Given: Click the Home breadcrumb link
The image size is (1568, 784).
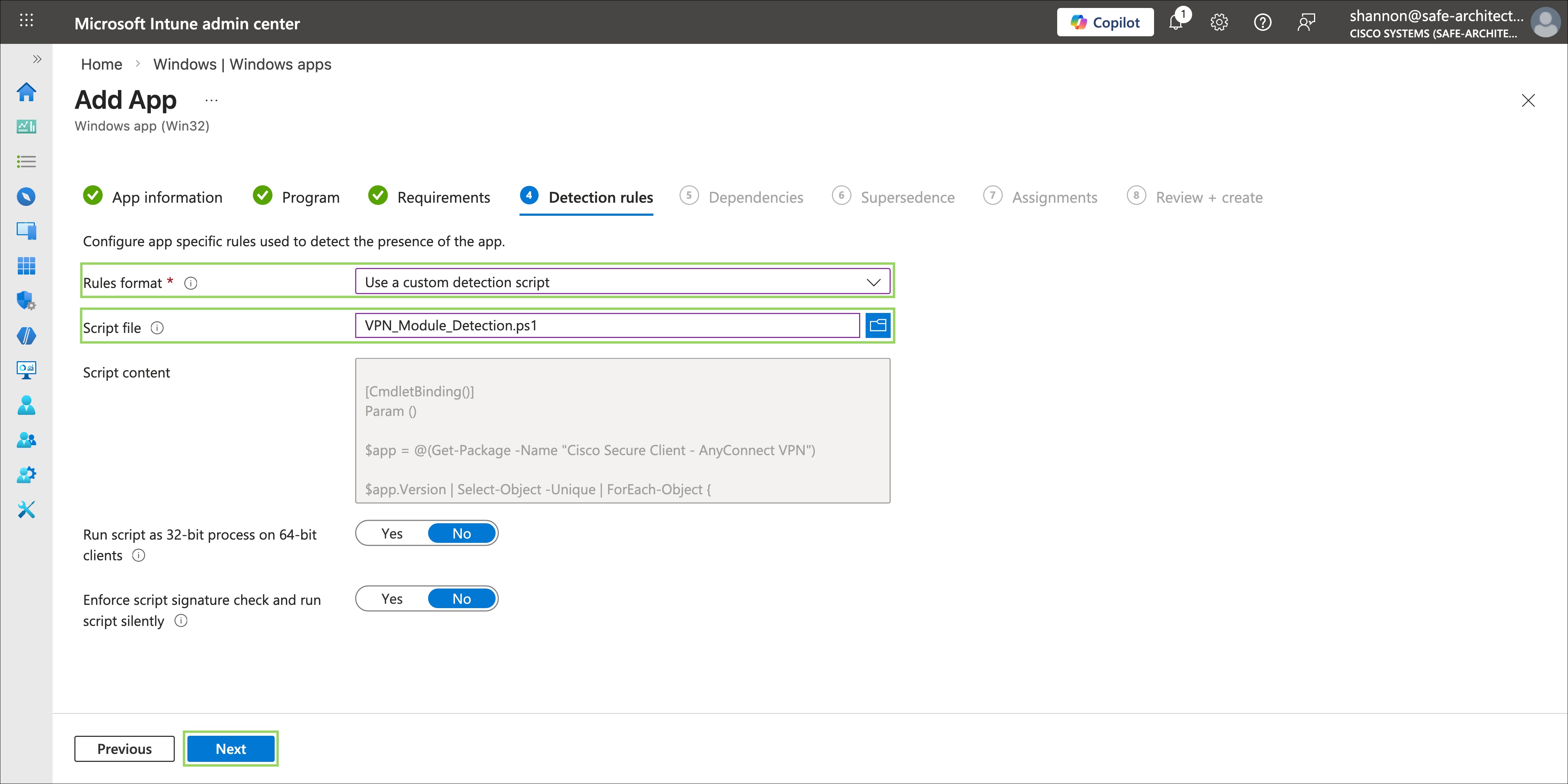Looking at the screenshot, I should (102, 65).
